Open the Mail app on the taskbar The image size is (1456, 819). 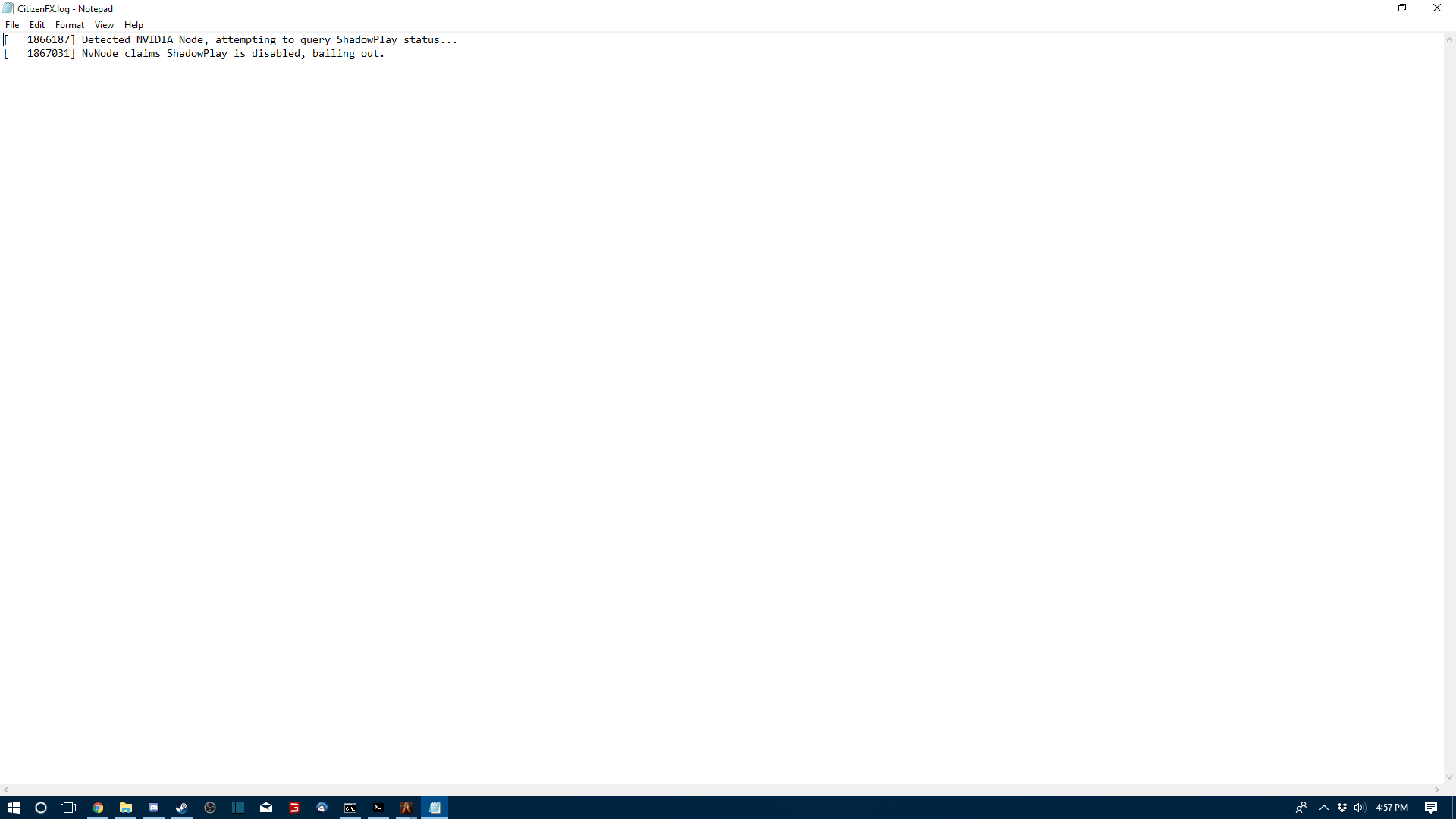pos(266,808)
